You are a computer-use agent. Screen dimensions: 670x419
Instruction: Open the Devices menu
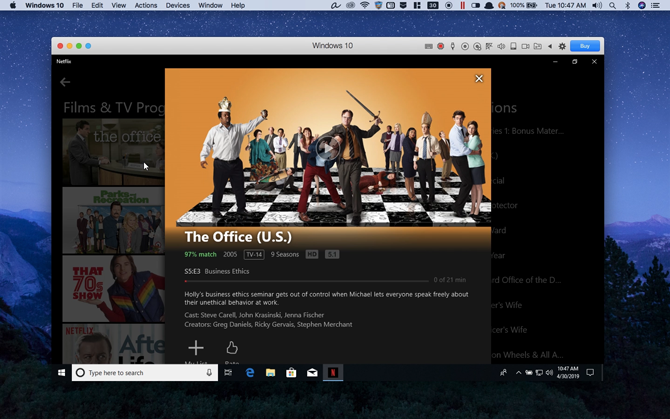tap(177, 6)
